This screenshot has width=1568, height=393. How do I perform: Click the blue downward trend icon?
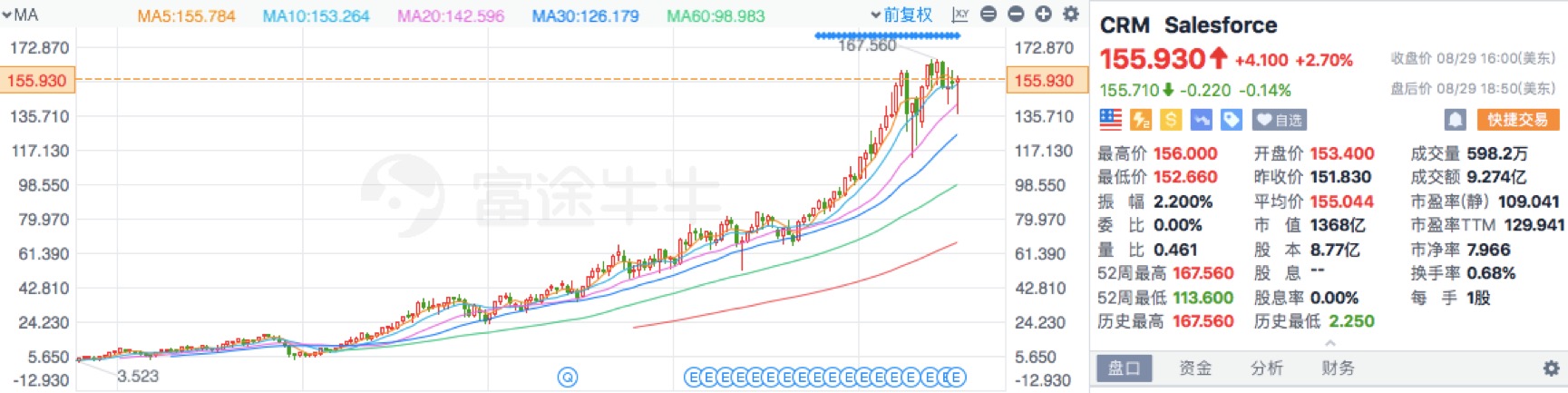click(x=1201, y=119)
